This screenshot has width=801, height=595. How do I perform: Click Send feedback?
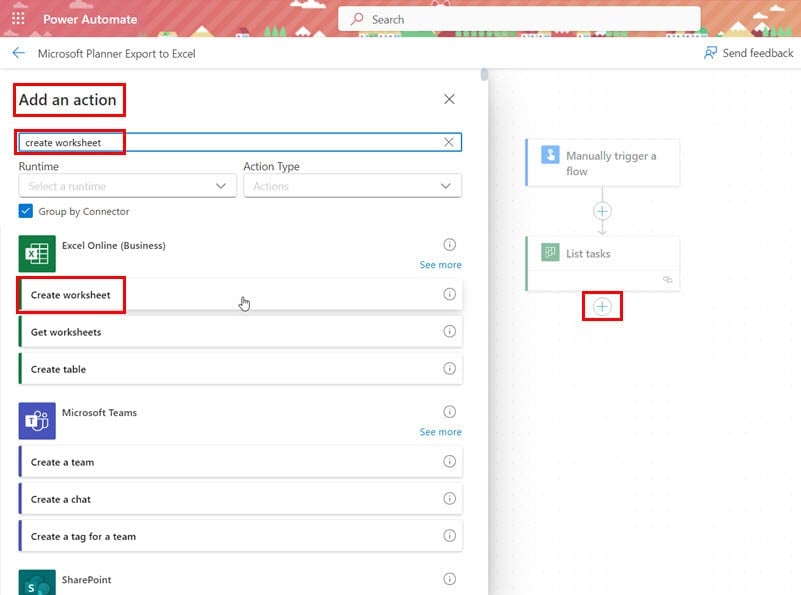748,53
